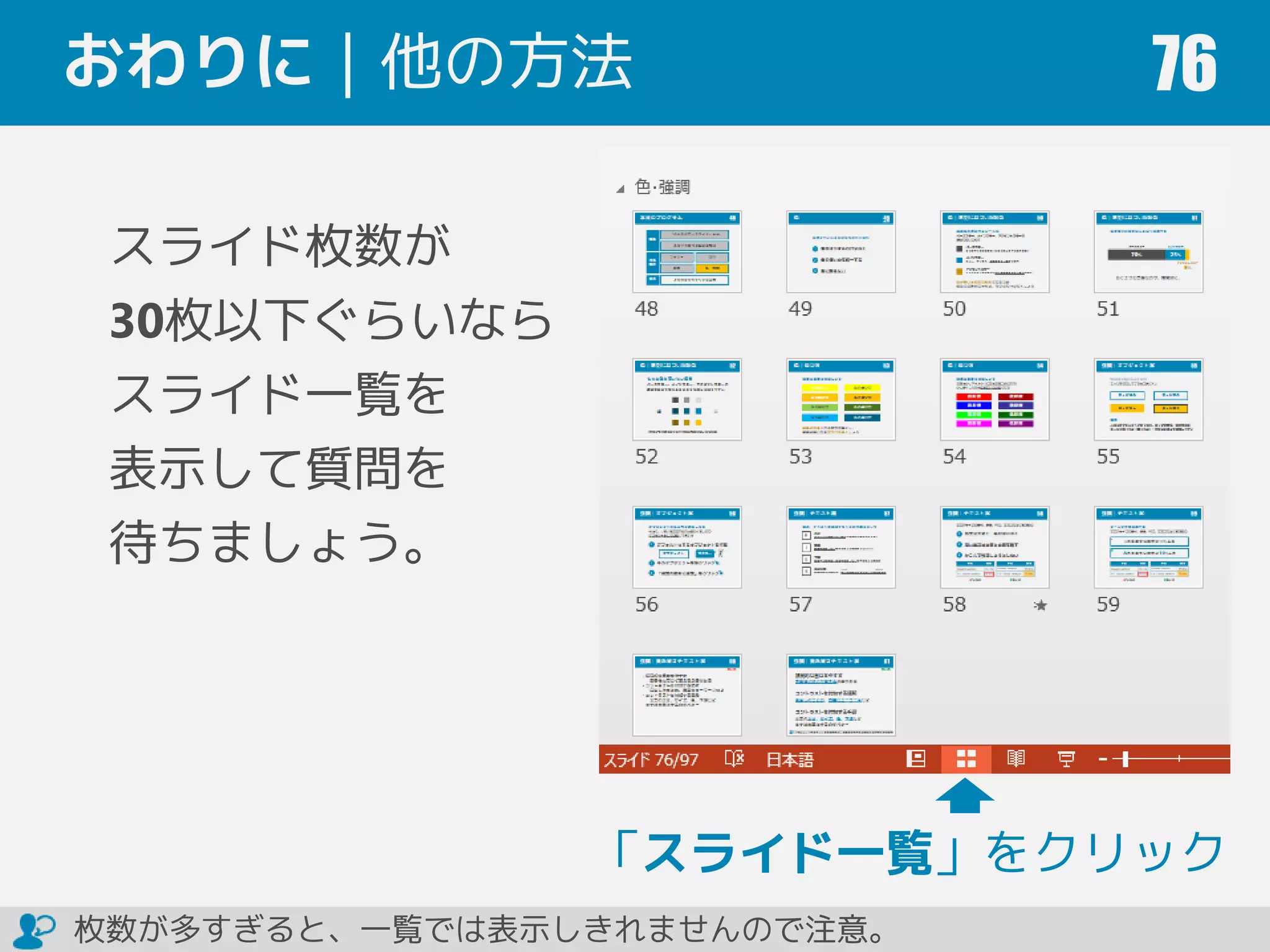Image resolution: width=1270 pixels, height=952 pixels.
Task: Click the zoom out minus button
Action: (x=1103, y=759)
